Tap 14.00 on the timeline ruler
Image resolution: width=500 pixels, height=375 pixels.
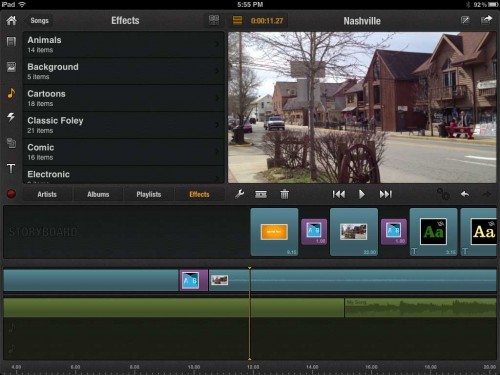(312, 367)
